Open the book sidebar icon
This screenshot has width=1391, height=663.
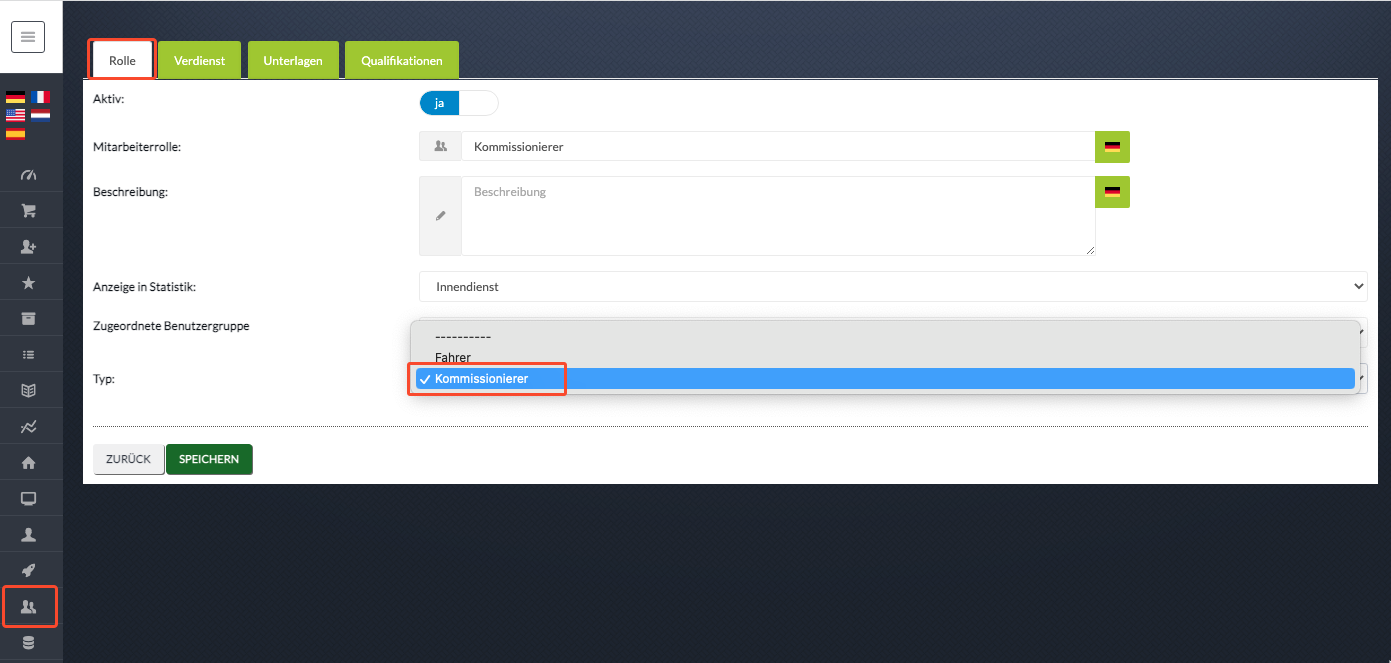pos(29,391)
